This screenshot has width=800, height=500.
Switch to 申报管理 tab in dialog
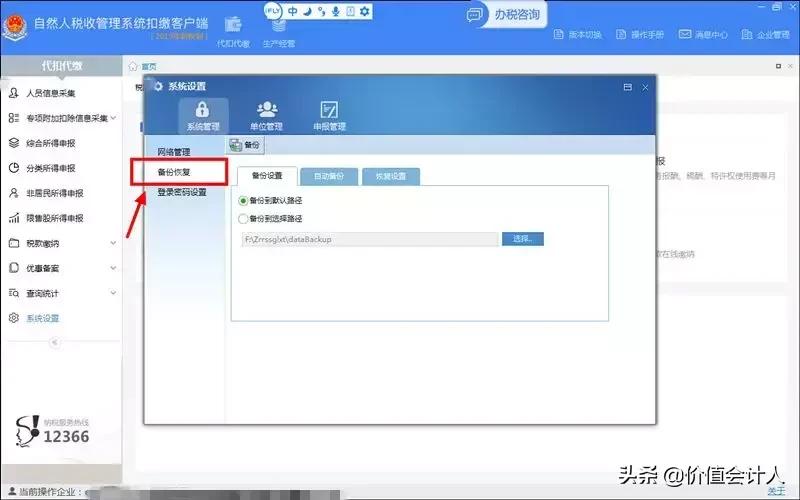(329, 116)
